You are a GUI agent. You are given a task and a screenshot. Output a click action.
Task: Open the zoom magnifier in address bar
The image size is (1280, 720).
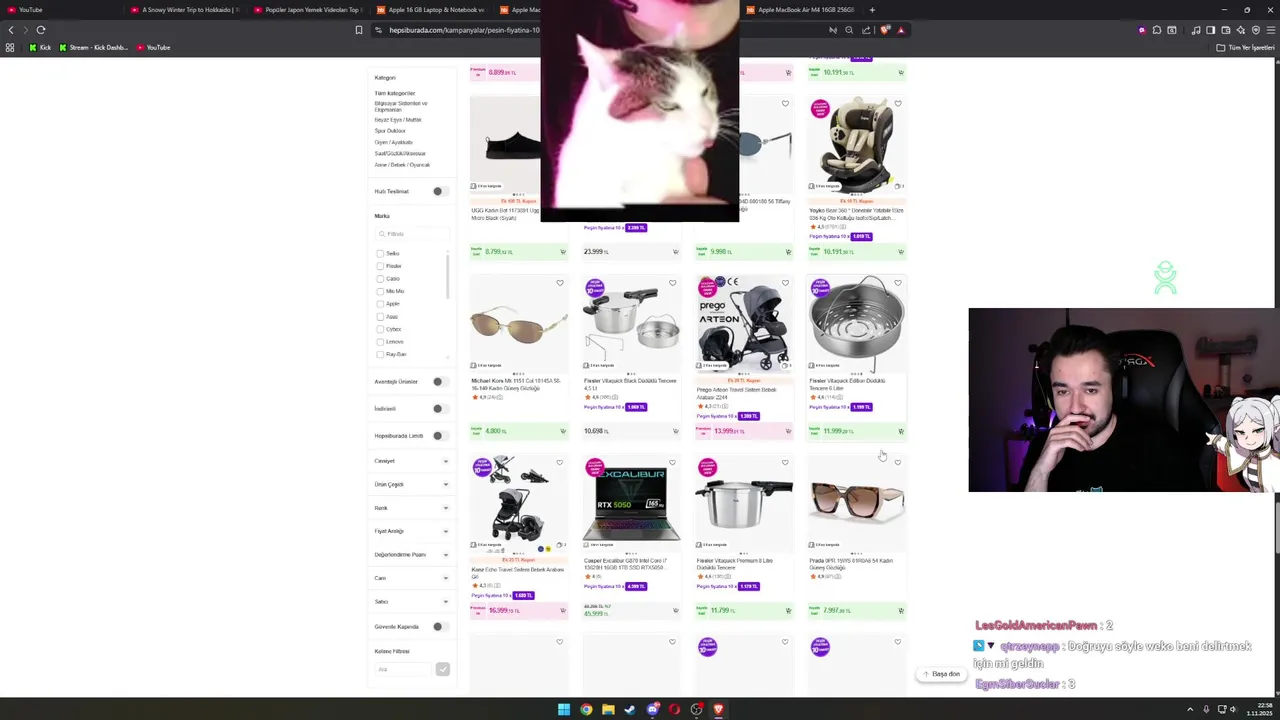coord(849,30)
